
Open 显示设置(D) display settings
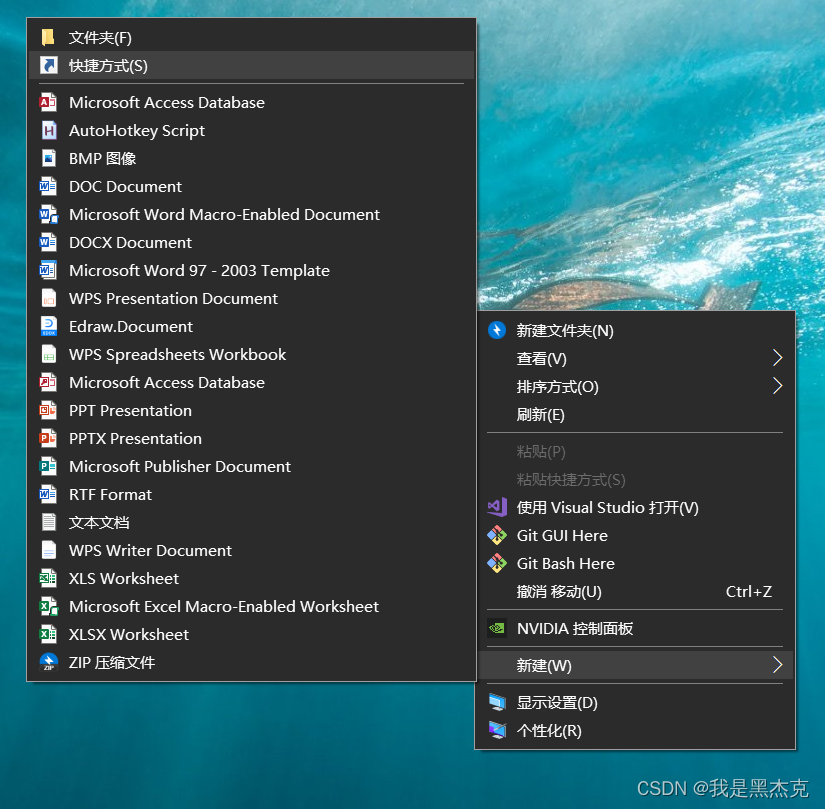[x=635, y=702]
